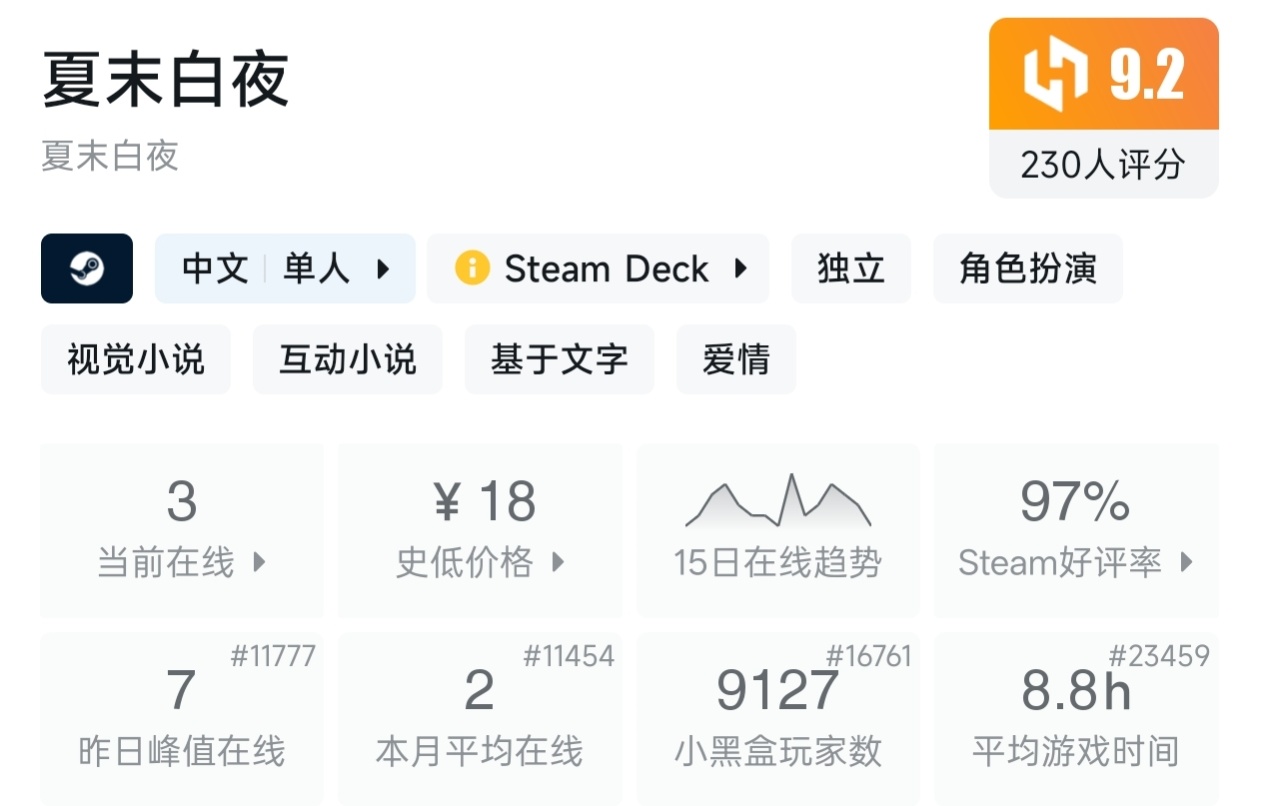This screenshot has height=806, width=1261.
Task: Click the Xiaoheihe logo in score badge
Action: pos(1055,75)
